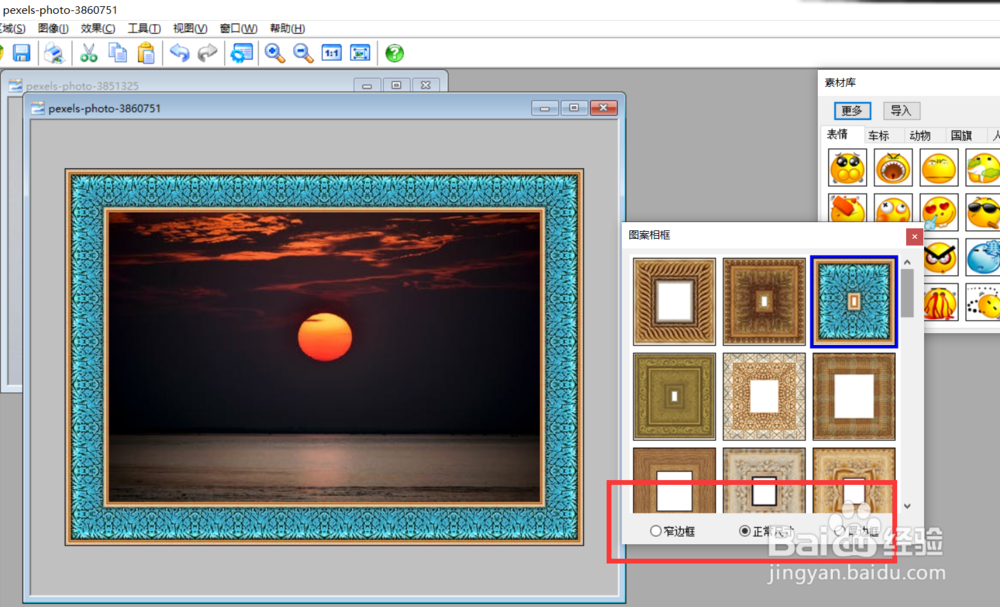Choose the beige floral frame with dark inner edge
Image resolution: width=1000 pixels, height=607 pixels.
[x=764, y=481]
